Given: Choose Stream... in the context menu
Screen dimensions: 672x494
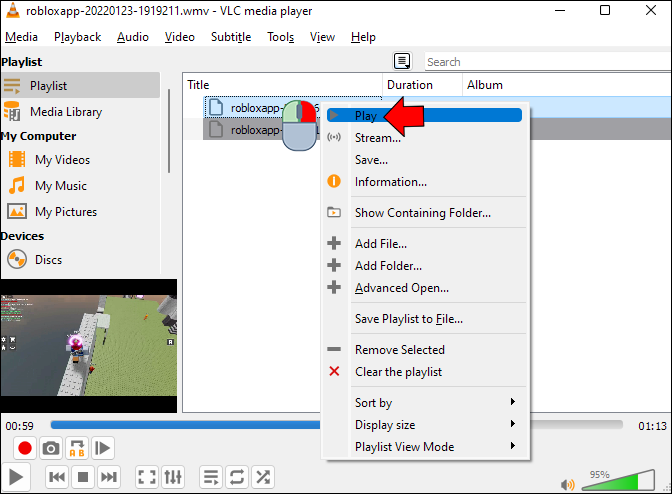Looking at the screenshot, I should pyautogui.click(x=424, y=138).
